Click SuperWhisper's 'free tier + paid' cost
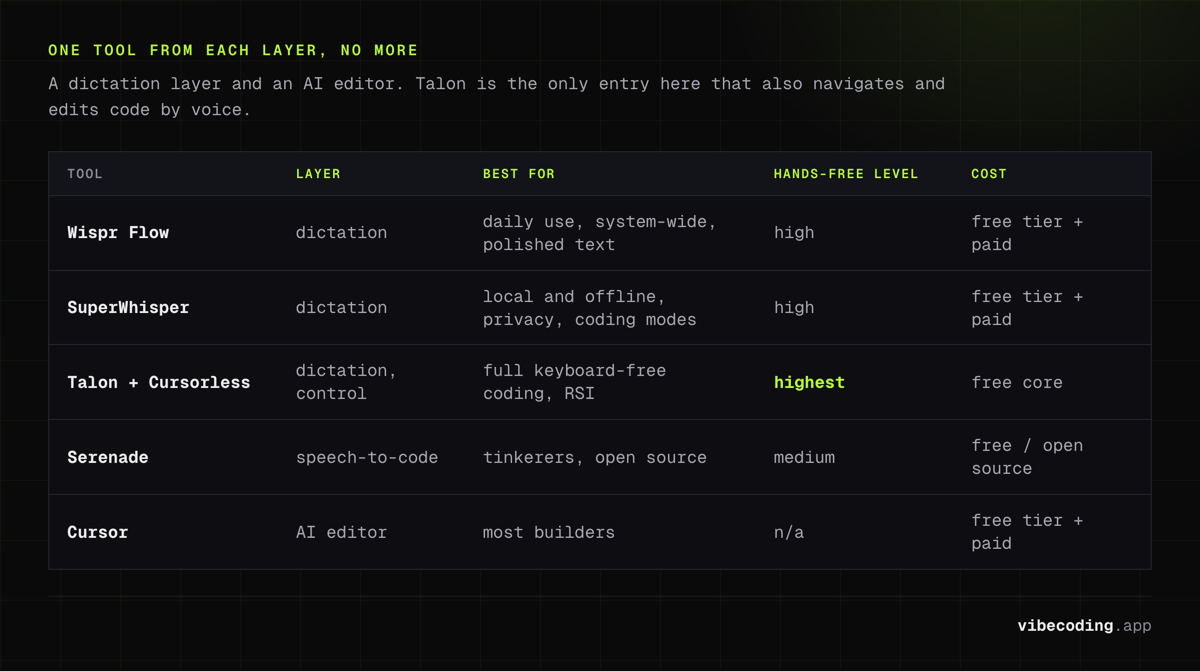Screen dimensions: 1200x671 [x=1027, y=308]
